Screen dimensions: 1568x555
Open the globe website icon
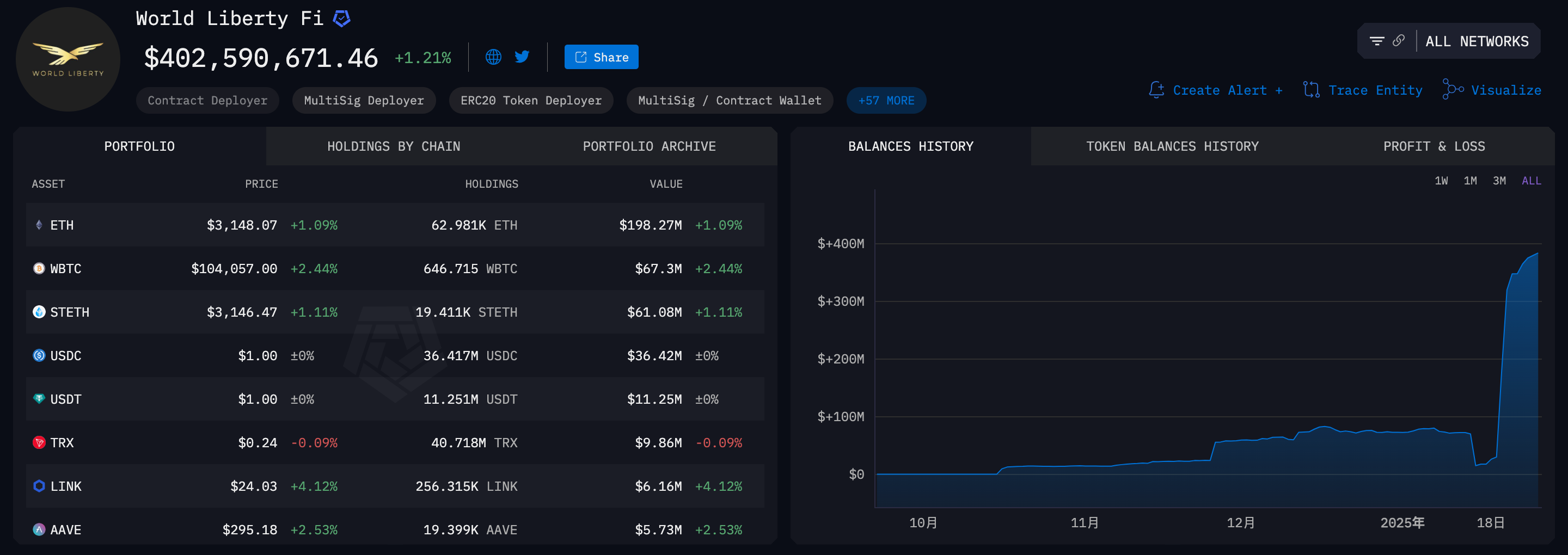tap(493, 57)
